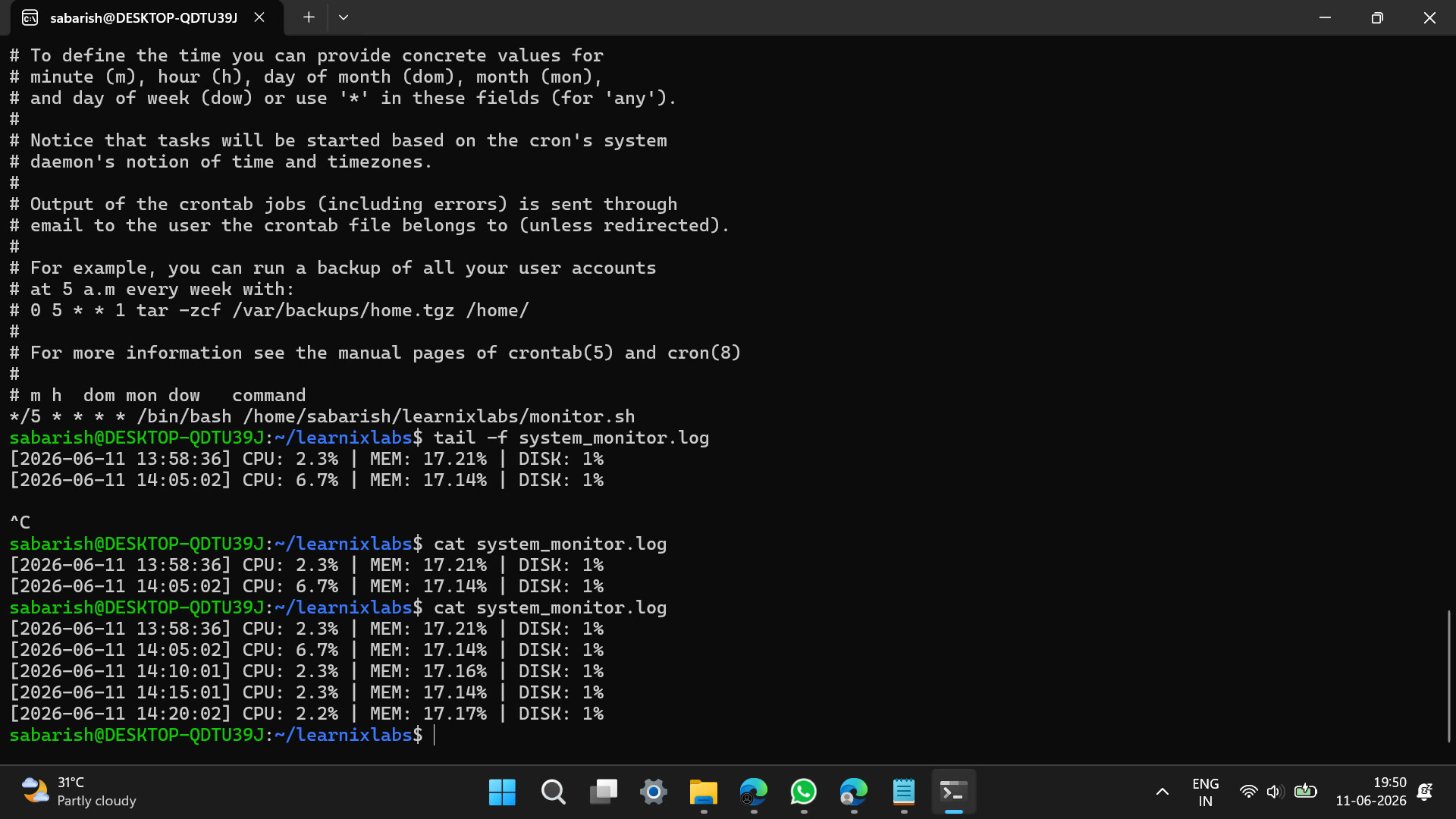Open File Explorer from the taskbar
The width and height of the screenshot is (1456, 819).
704,792
